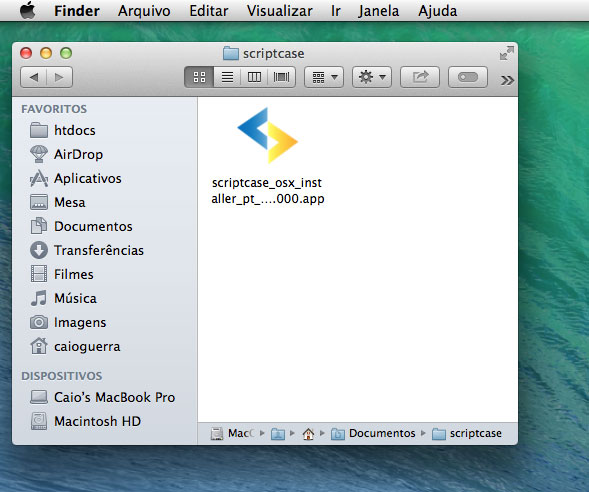Viewport: 589px width, 492px height.
Task: Click the Mac disk in path bar
Action: click(x=232, y=433)
